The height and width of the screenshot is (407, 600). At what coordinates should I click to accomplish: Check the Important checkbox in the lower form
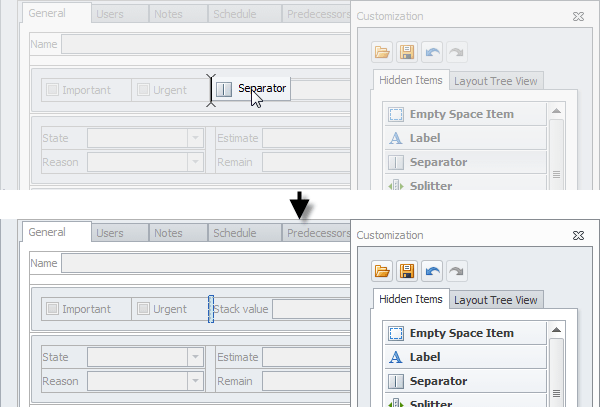pos(53,309)
